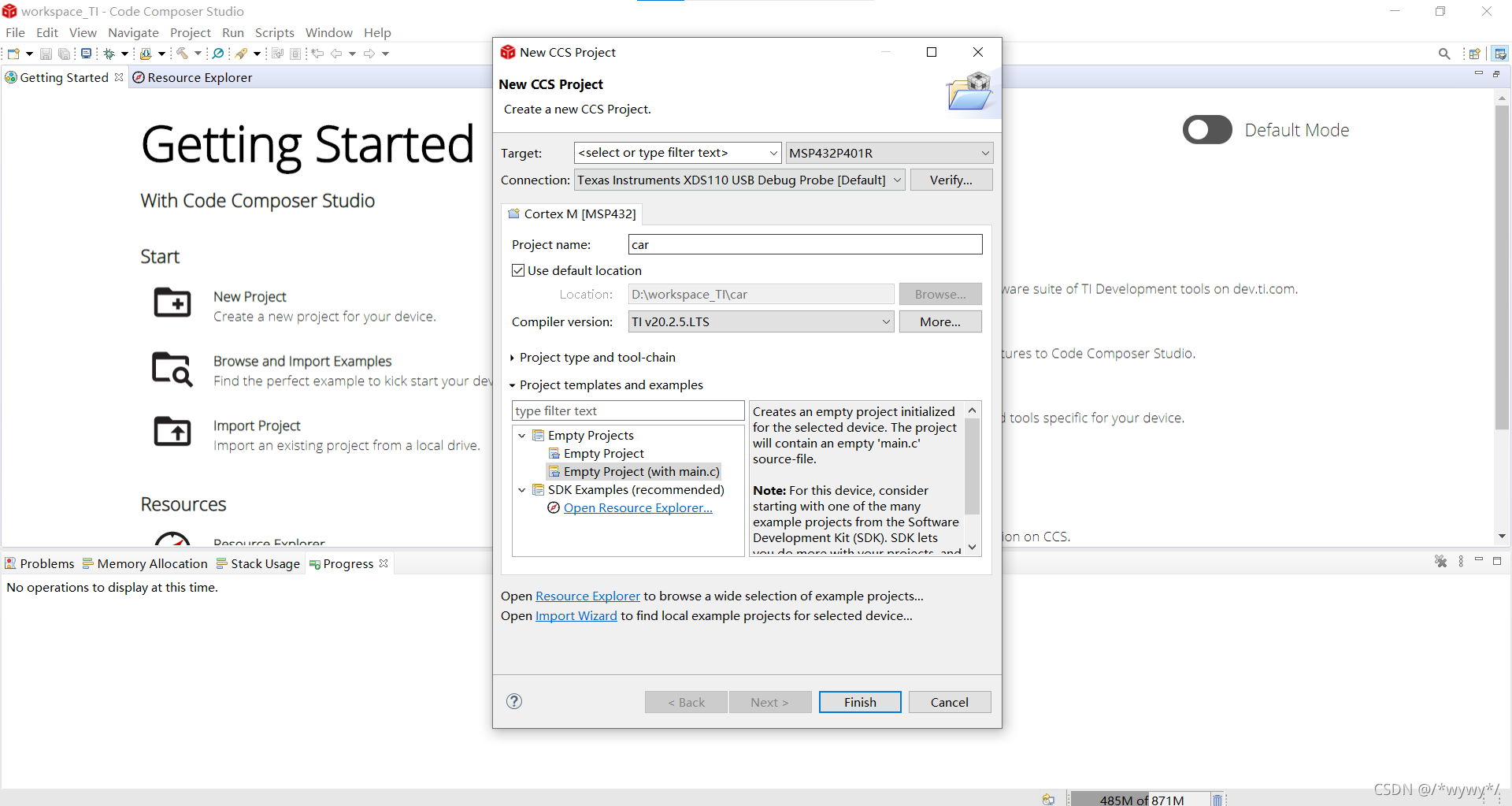Click the heap status memory bar
The height and width of the screenshot is (806, 1512).
tap(1140, 799)
